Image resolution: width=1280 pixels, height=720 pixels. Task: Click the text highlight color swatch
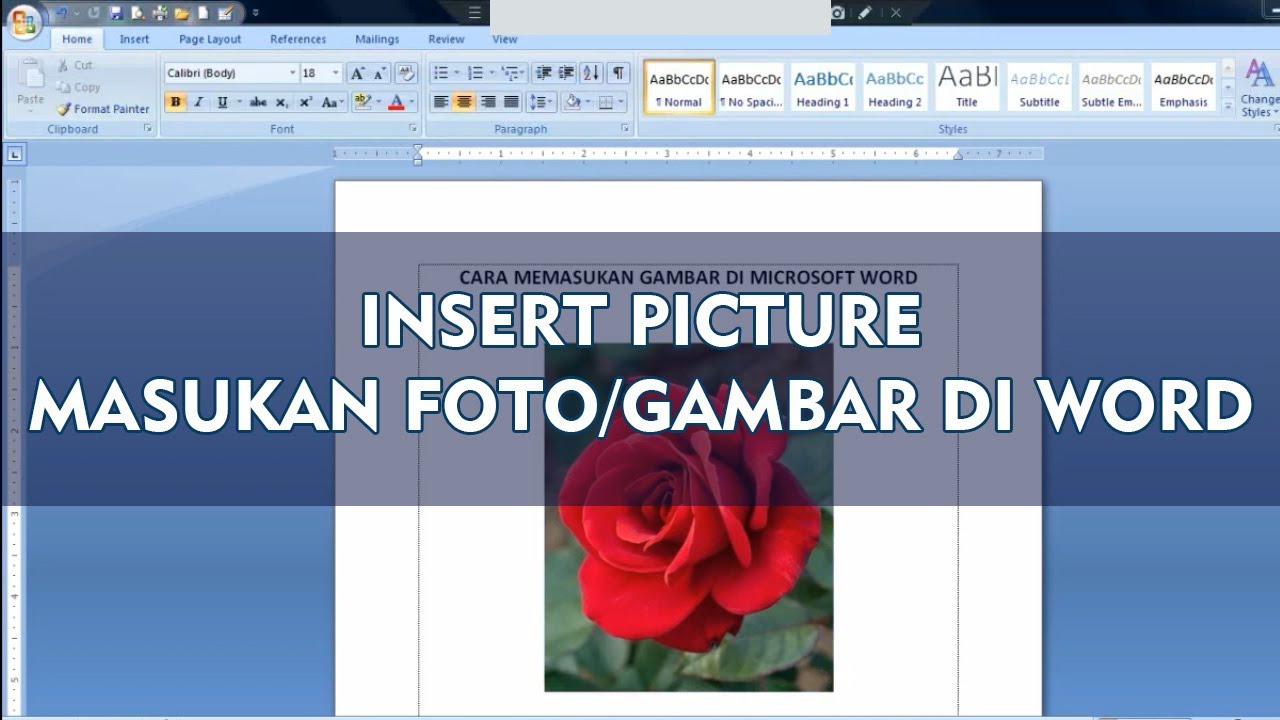click(x=362, y=102)
